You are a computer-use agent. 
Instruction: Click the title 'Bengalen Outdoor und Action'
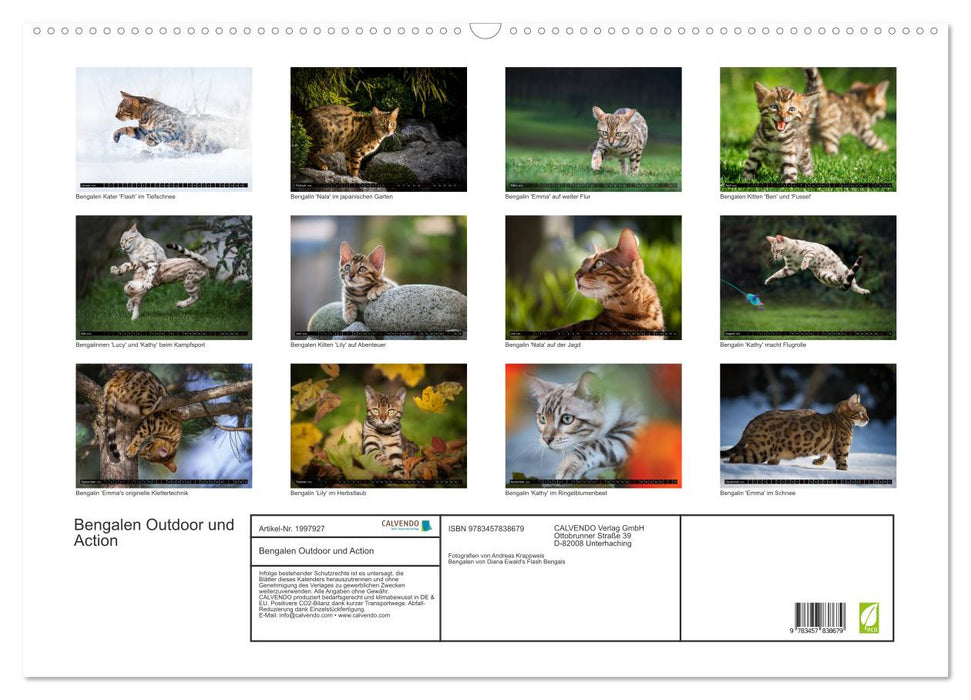(155, 532)
